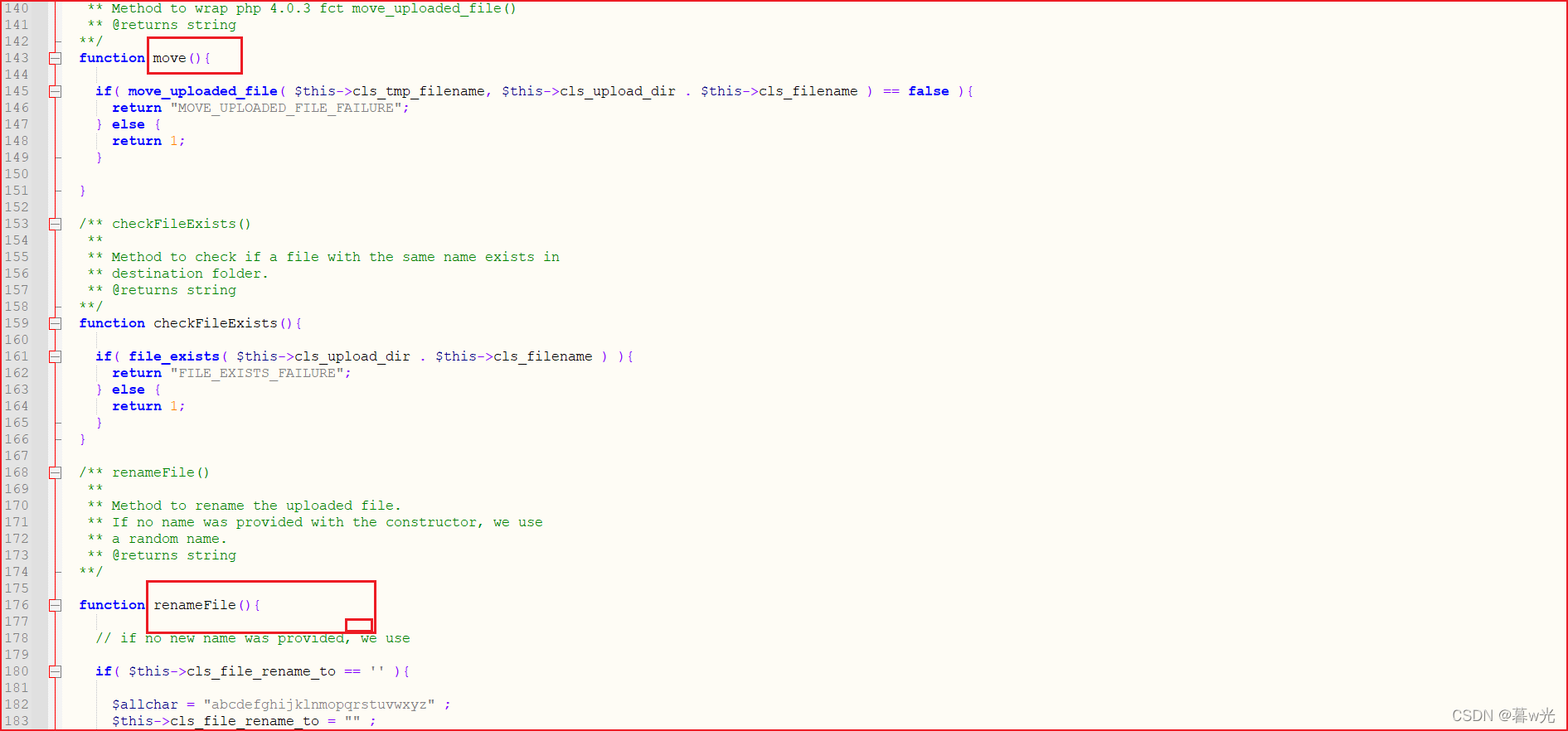1568x731 pixels.
Task: Click line number 176 in the gutter
Action: coord(17,605)
